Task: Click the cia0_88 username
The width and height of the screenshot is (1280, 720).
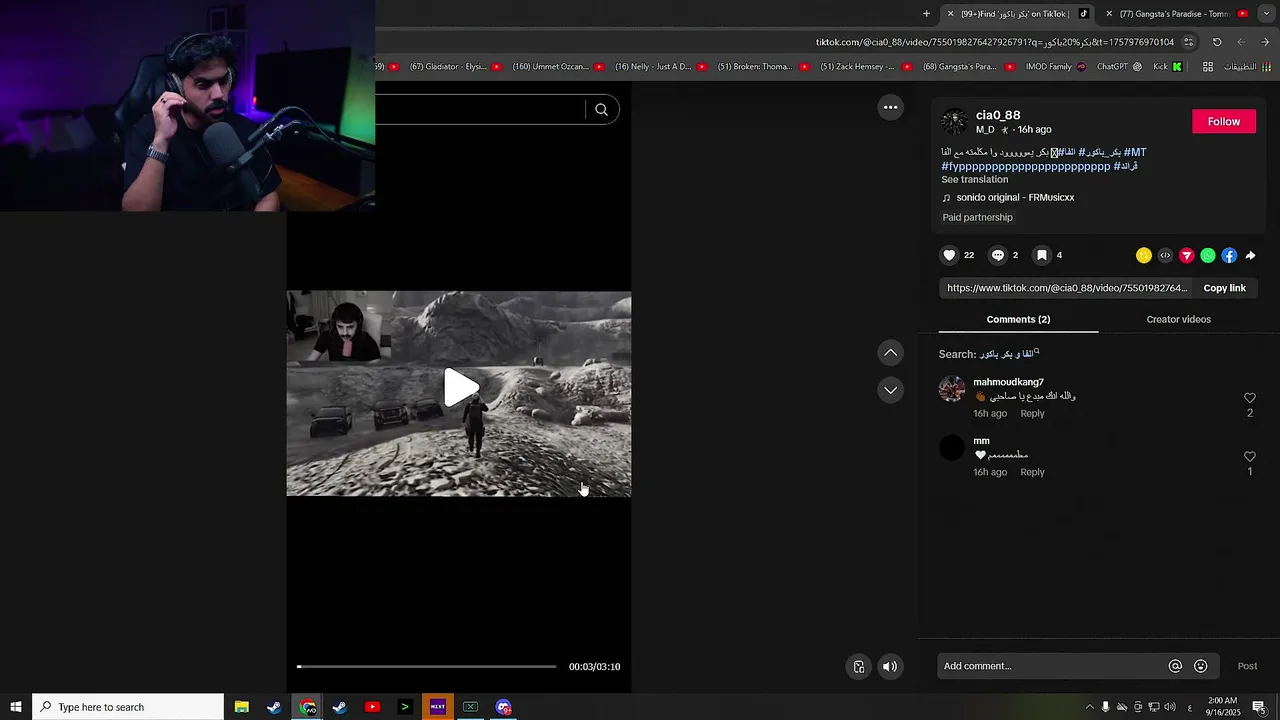Action: click(998, 115)
